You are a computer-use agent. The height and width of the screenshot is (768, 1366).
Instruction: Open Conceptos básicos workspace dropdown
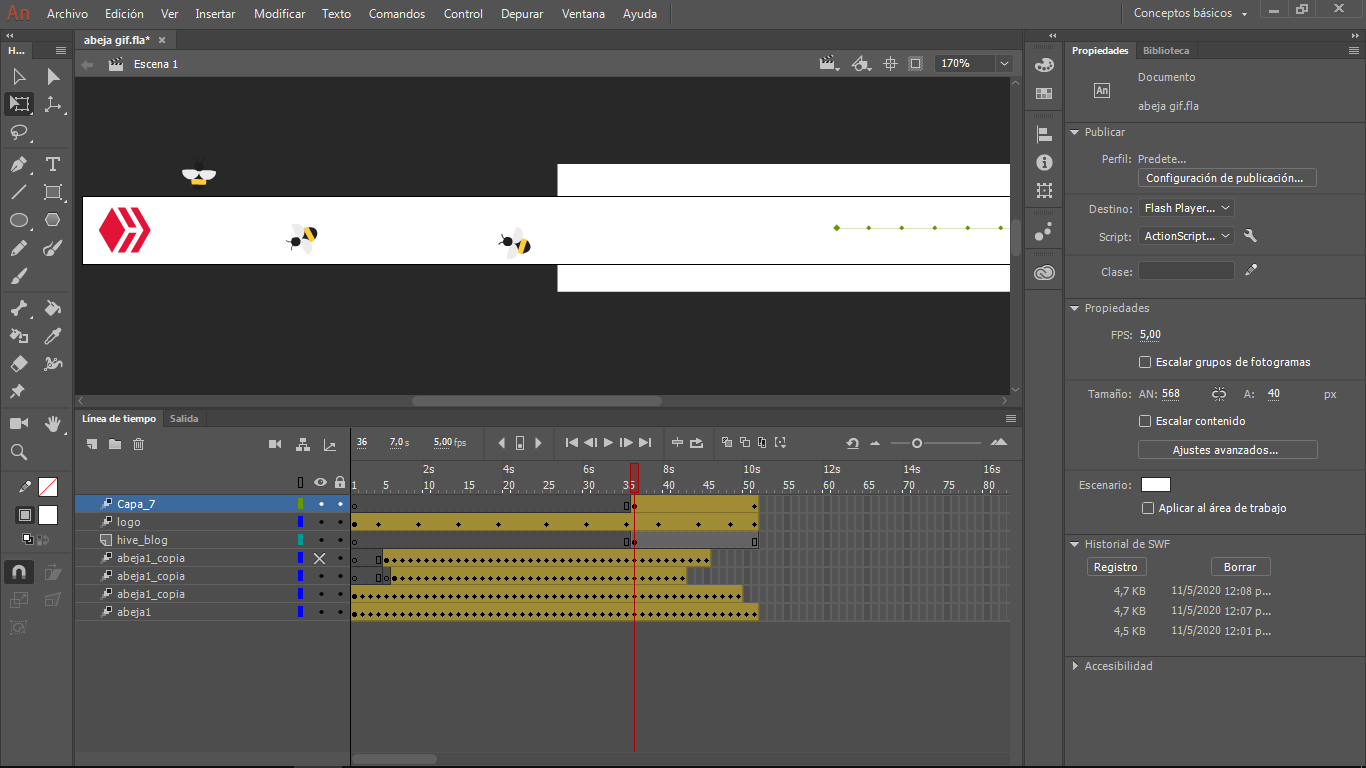coord(1190,14)
